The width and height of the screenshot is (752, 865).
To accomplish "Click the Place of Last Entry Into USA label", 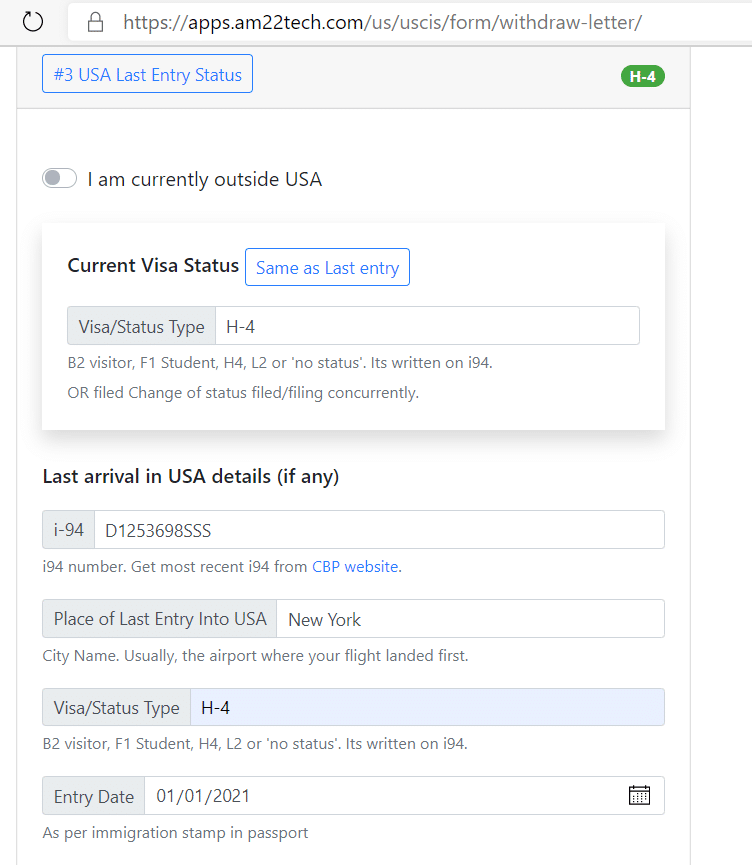I will point(160,619).
